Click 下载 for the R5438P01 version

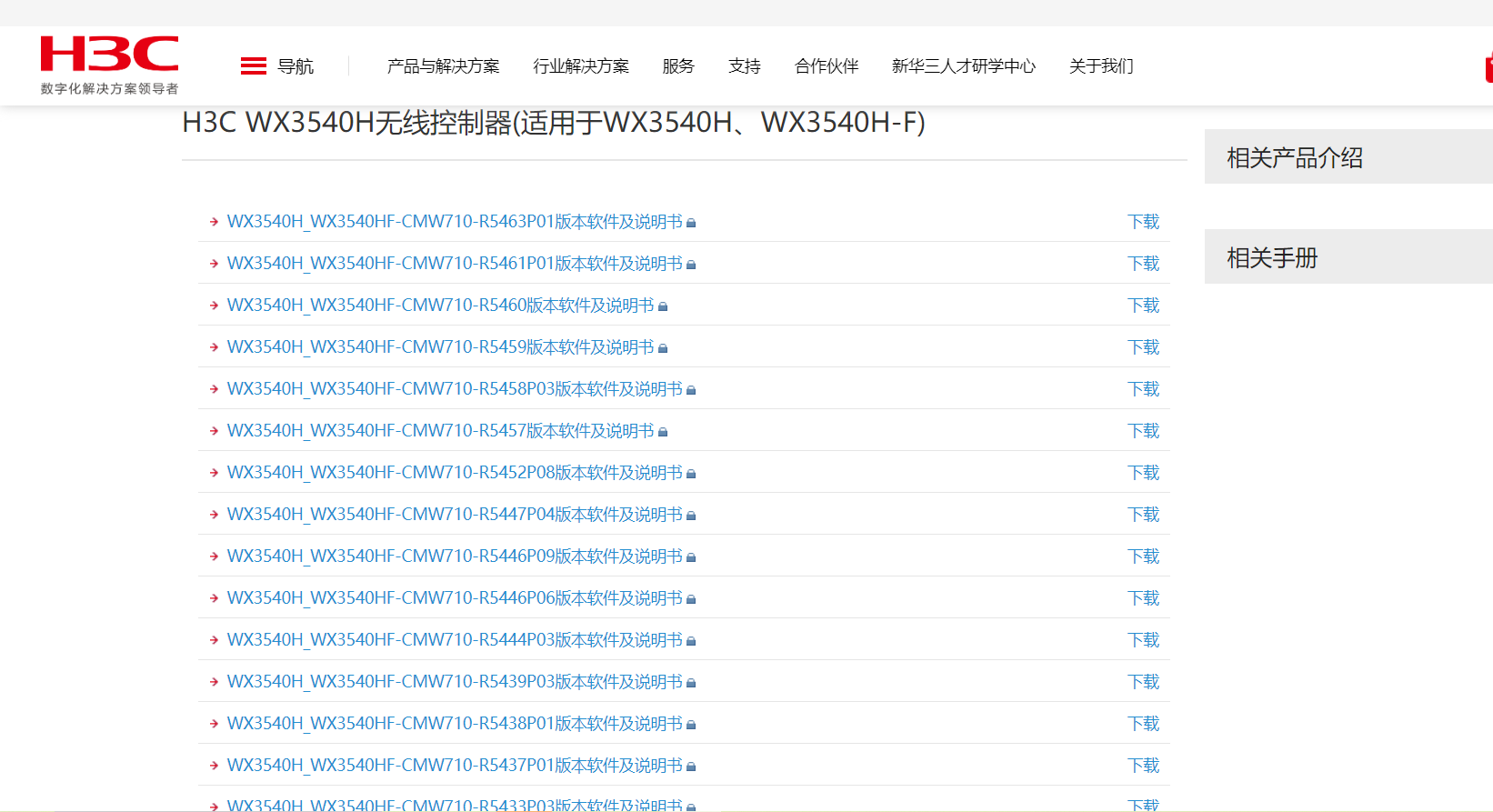1144,724
